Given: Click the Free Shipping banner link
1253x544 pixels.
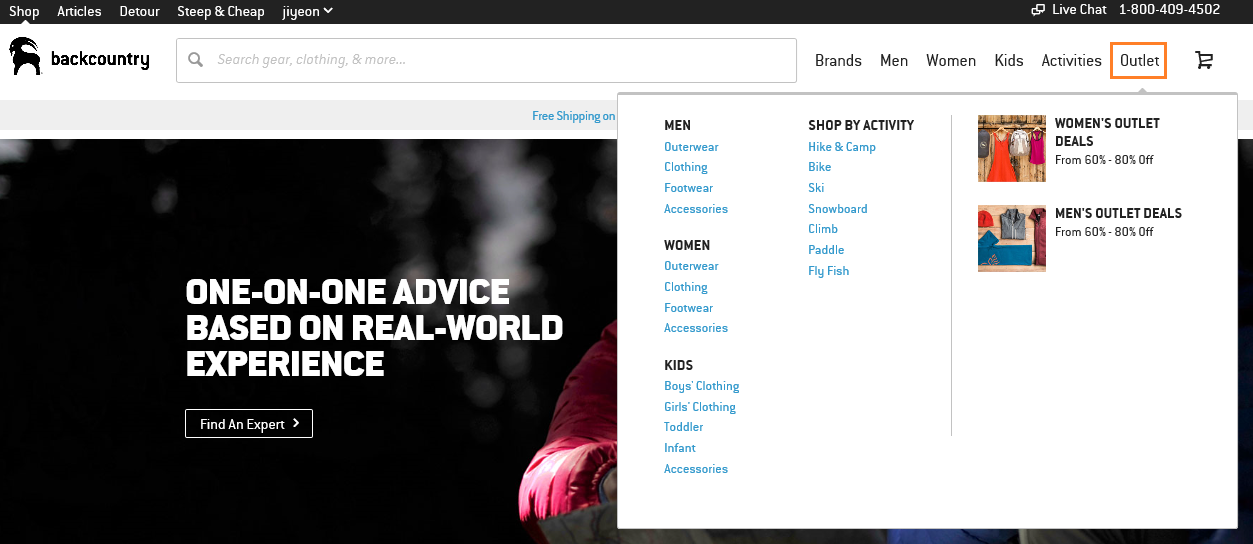Looking at the screenshot, I should click(x=574, y=116).
